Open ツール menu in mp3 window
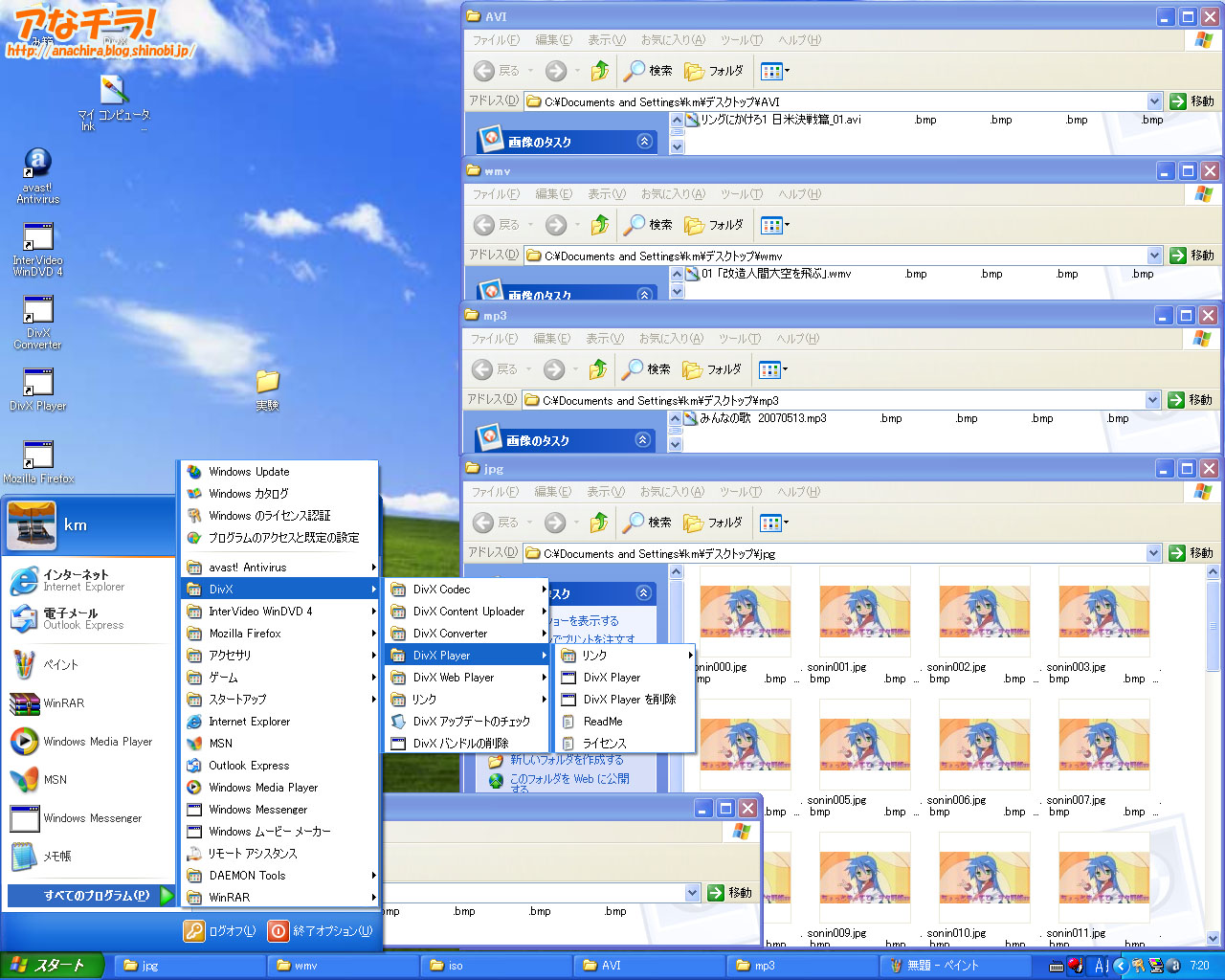 pos(741,339)
